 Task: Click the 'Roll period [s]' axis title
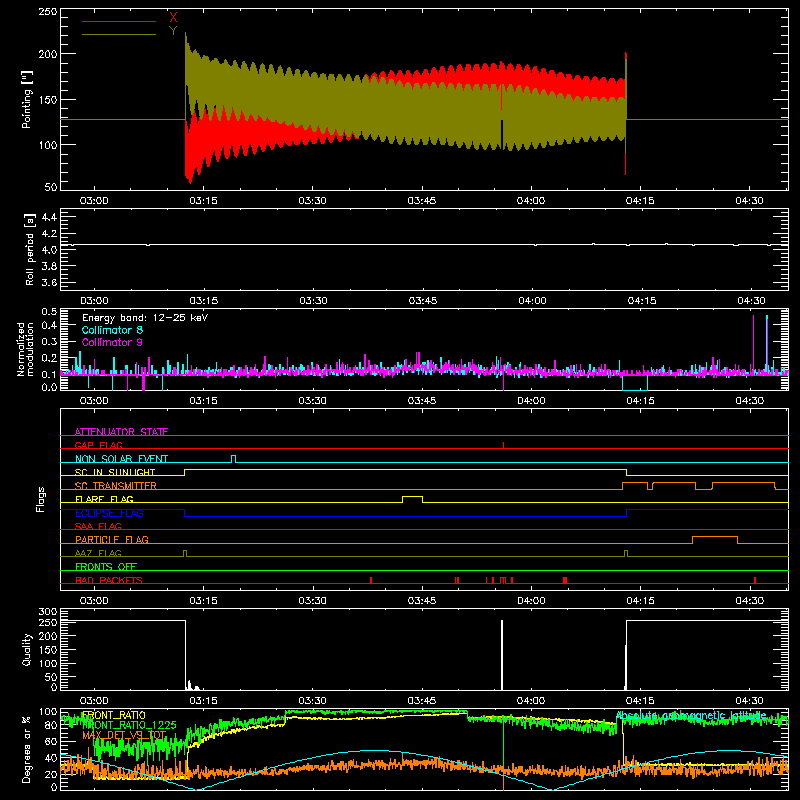click(30, 249)
